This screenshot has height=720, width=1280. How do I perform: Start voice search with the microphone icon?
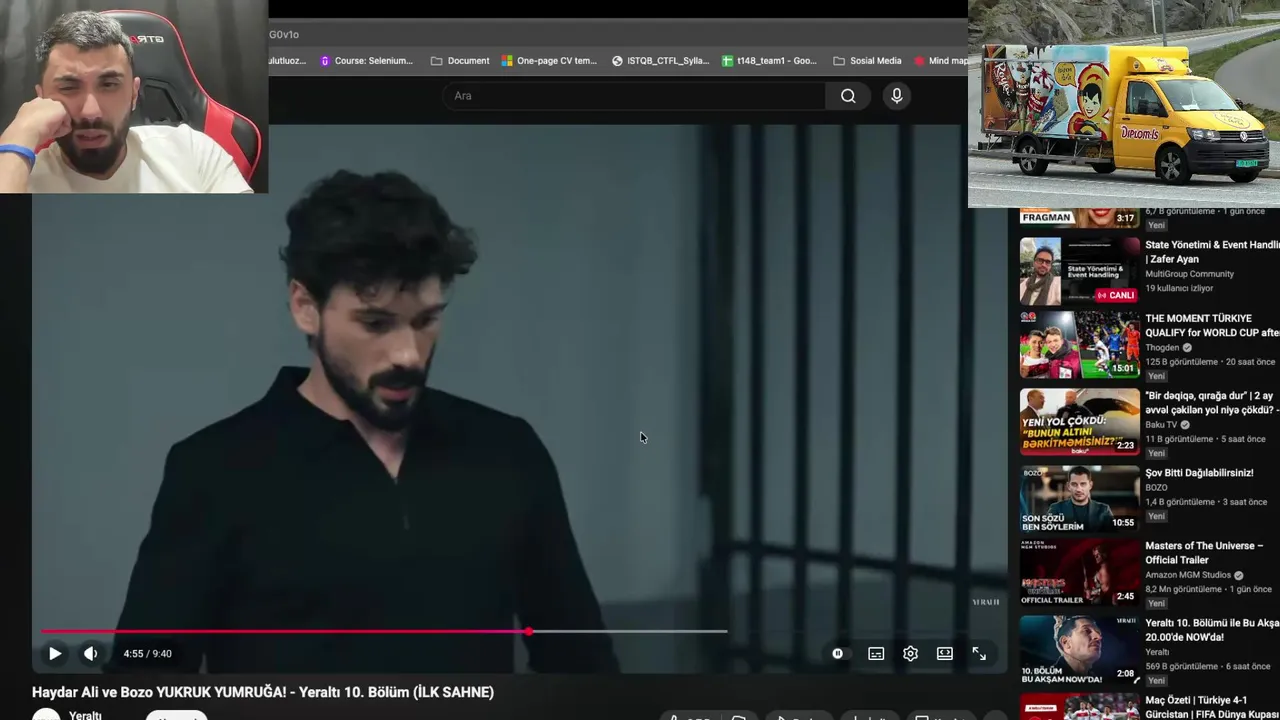(x=897, y=96)
